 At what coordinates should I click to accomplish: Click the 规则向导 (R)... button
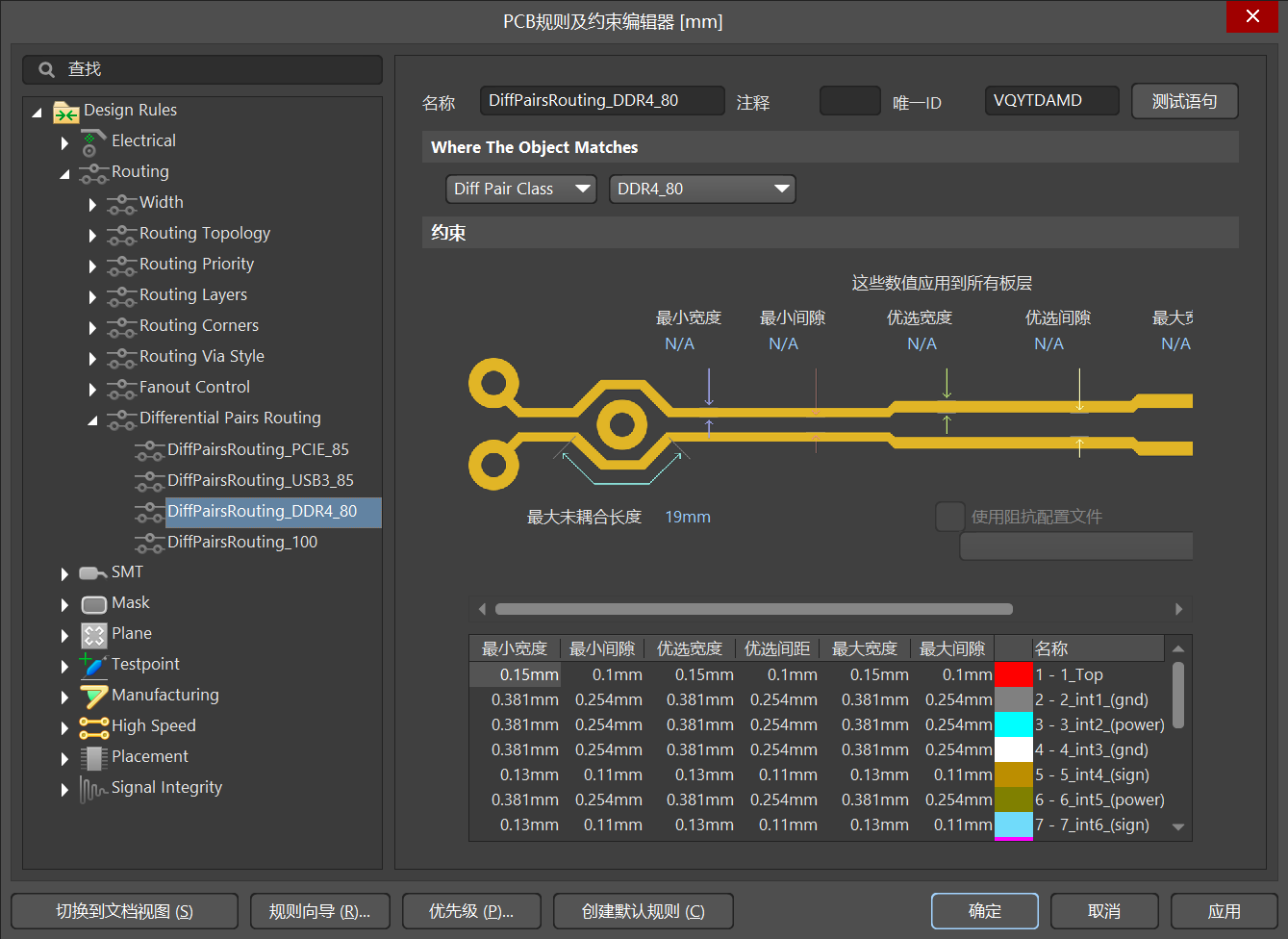click(319, 911)
